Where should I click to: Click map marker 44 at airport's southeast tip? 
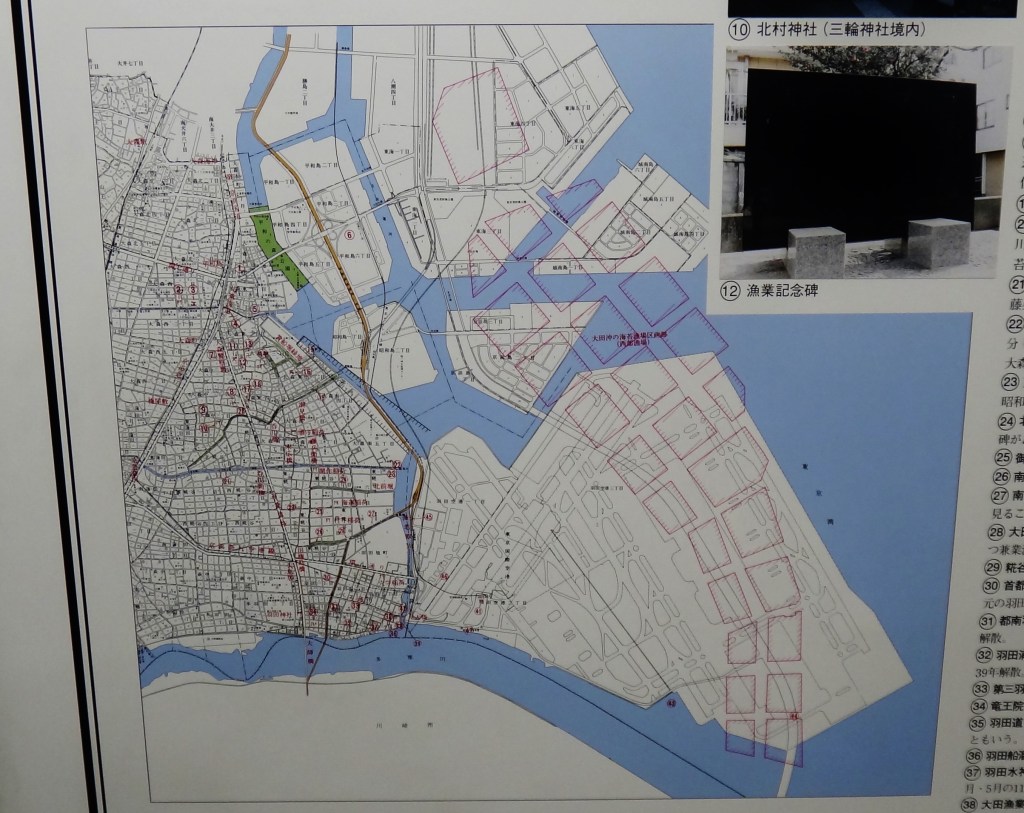[x=795, y=716]
